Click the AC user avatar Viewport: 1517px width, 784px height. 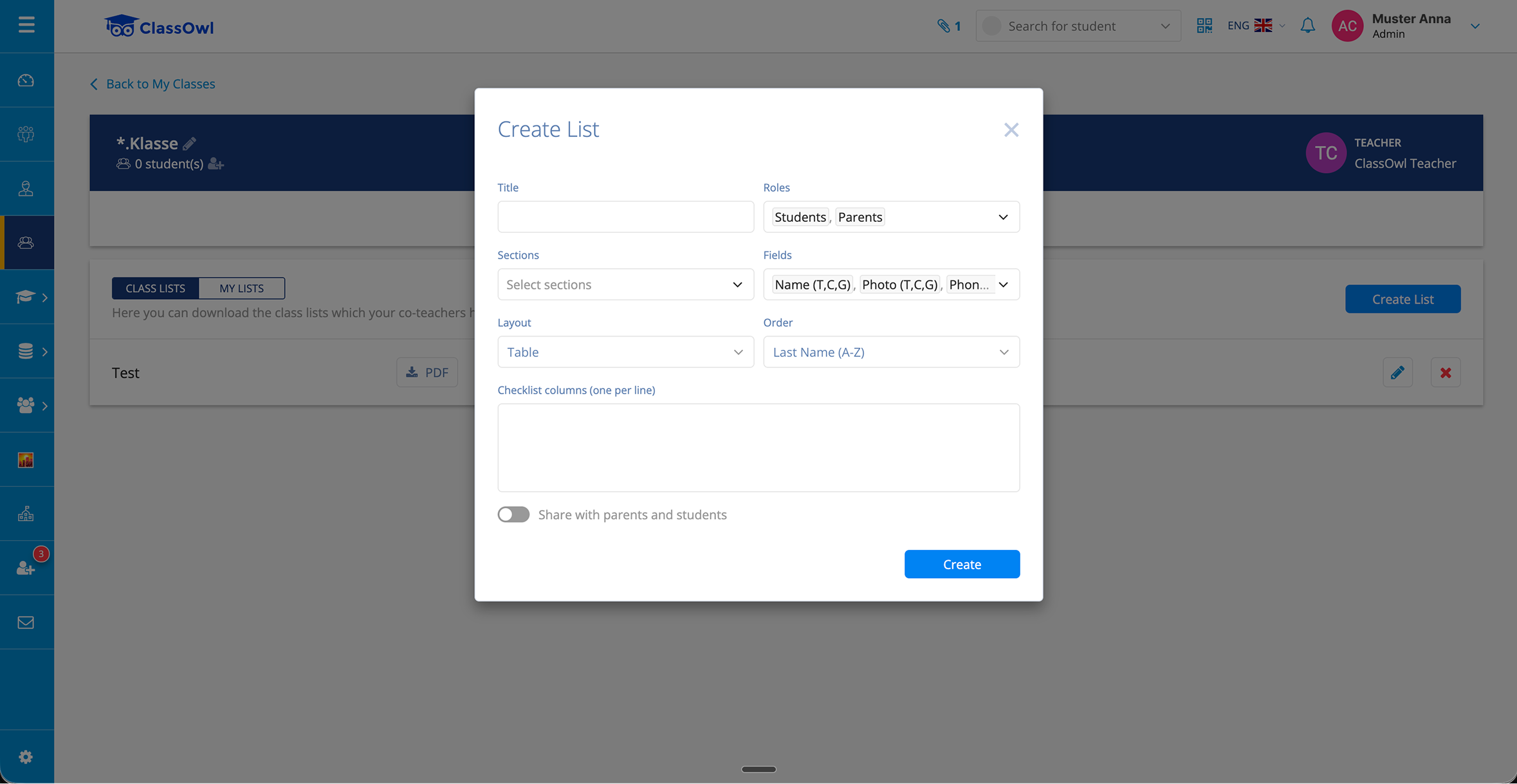pos(1347,26)
